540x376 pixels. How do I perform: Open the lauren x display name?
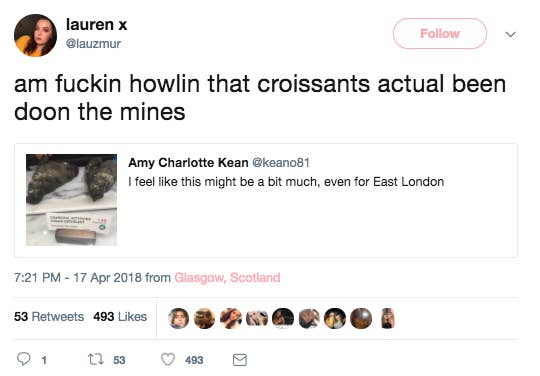click(97, 24)
